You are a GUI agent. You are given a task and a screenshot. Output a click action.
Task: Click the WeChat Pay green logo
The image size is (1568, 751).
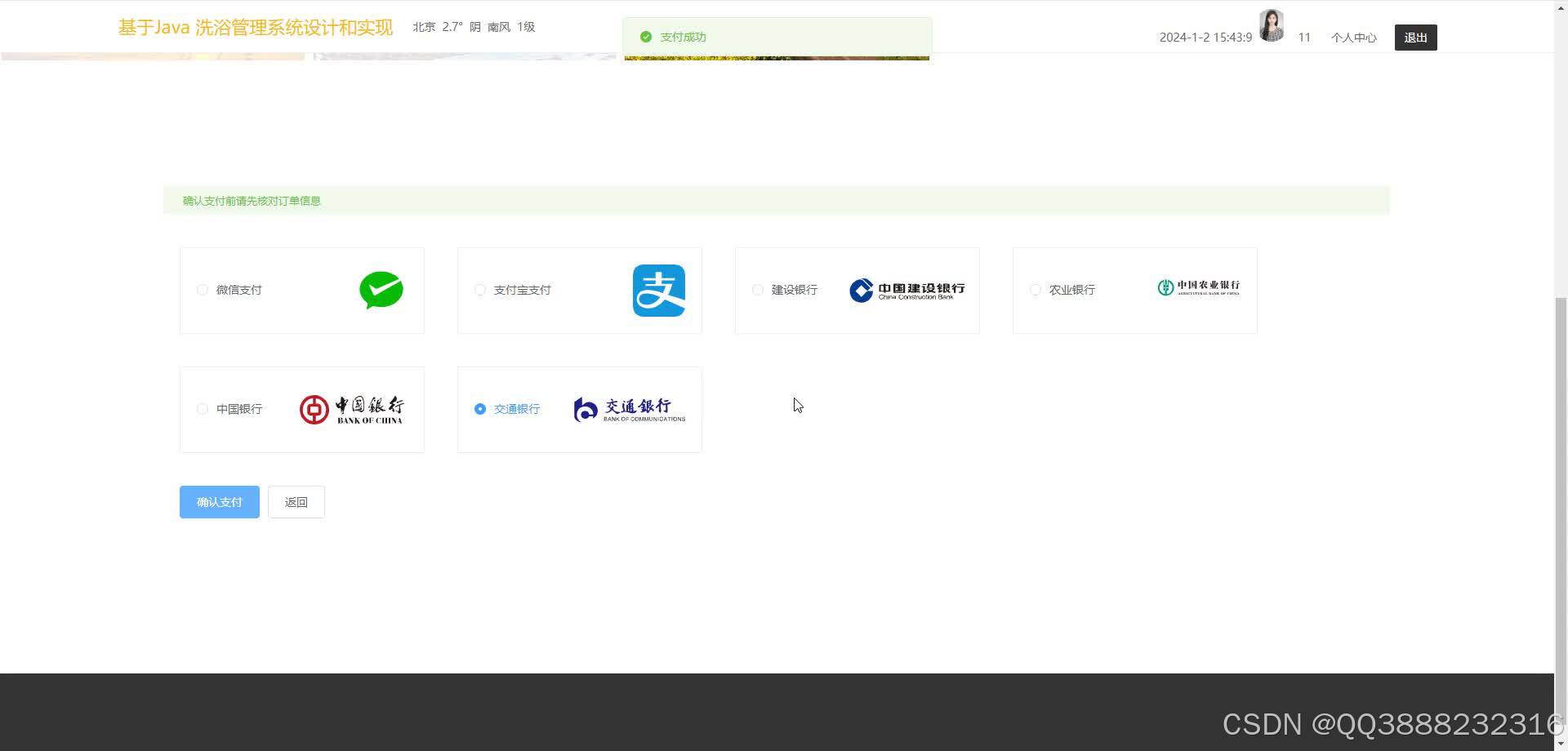pos(381,291)
